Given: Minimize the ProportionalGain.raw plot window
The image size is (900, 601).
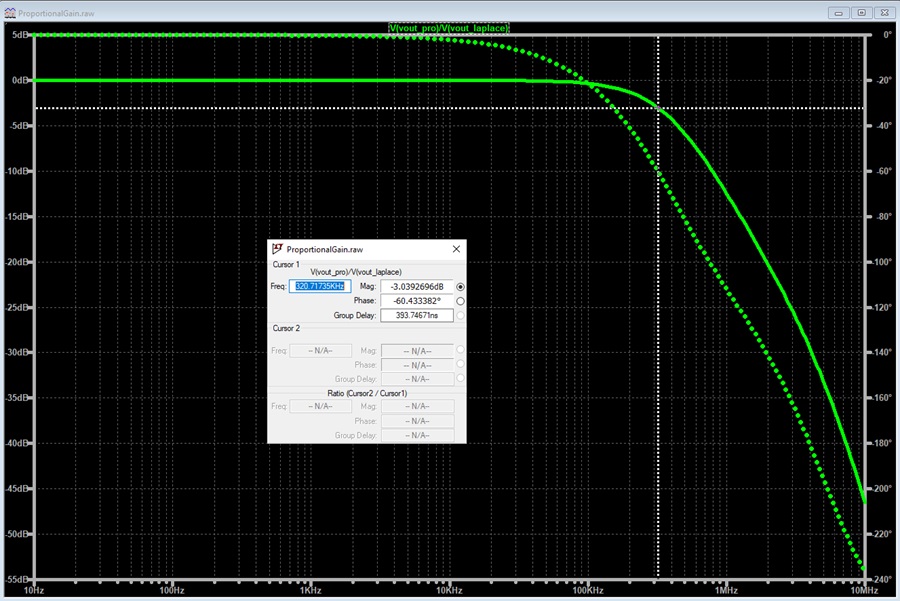Looking at the screenshot, I should click(839, 13).
